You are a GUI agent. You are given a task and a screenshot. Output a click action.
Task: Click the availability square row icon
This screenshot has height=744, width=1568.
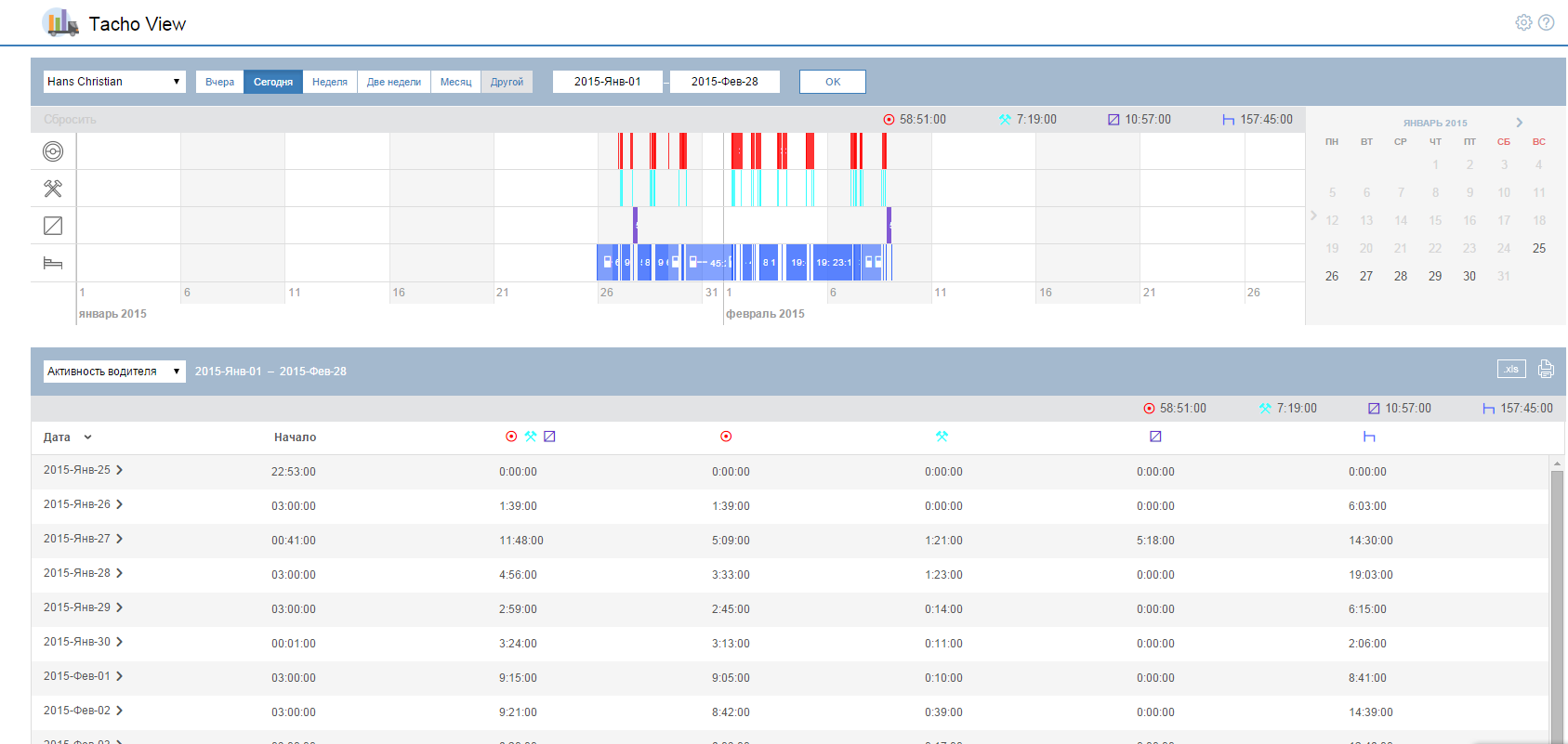pos(53,226)
